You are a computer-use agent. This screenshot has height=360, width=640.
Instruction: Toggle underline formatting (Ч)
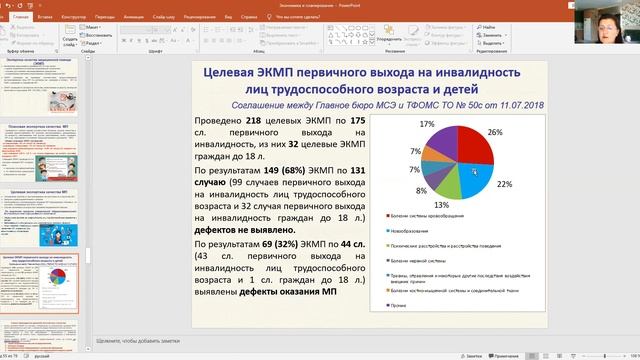coord(139,41)
